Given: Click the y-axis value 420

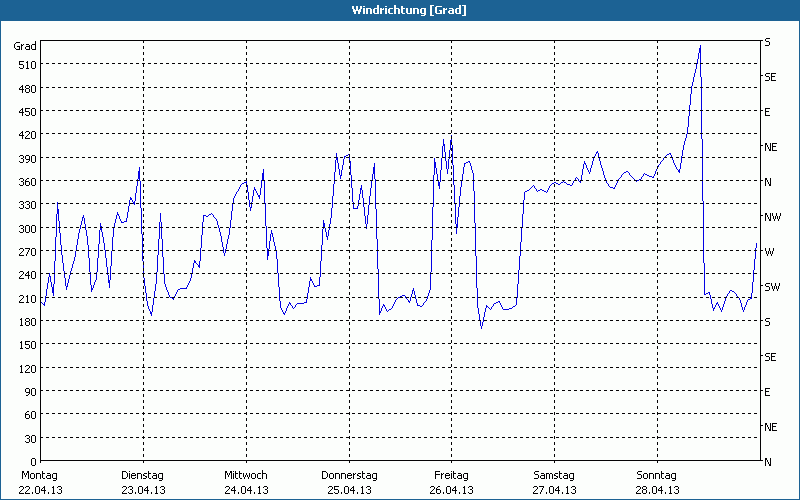Looking at the screenshot, I should click(28, 135).
